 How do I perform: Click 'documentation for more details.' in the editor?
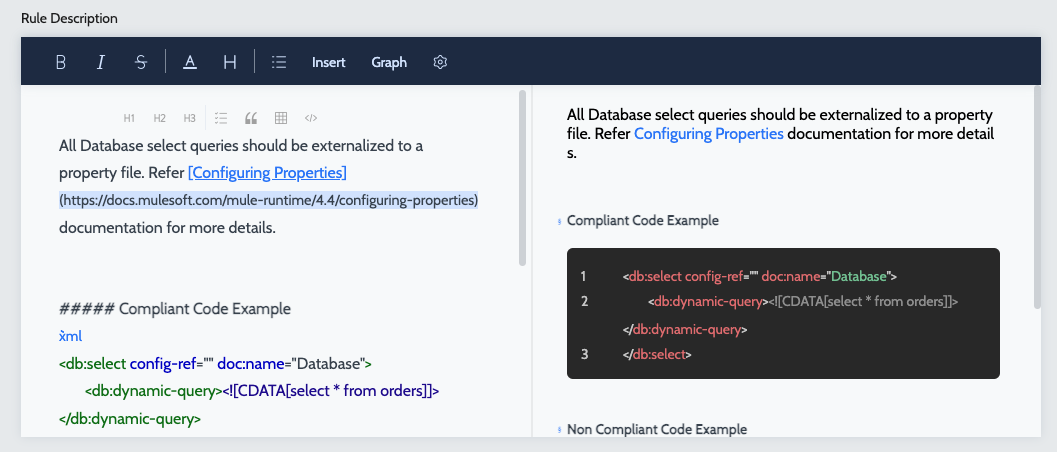[167, 228]
